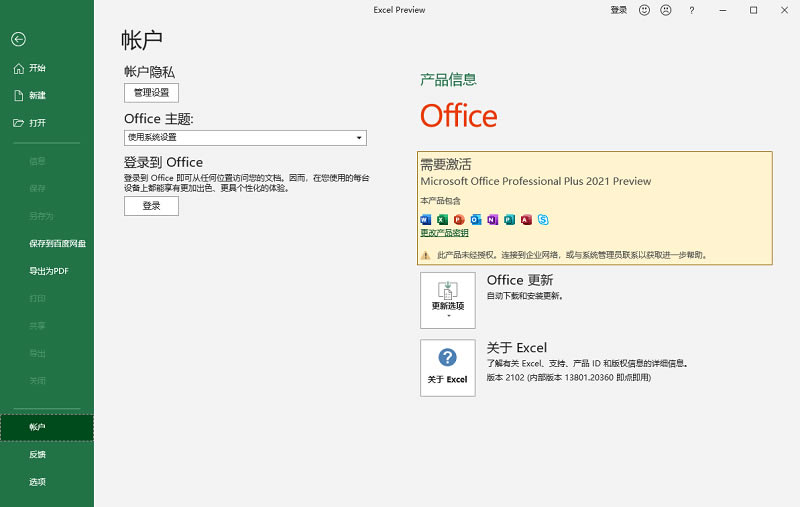
Task: Select the 帐户 sidebar item
Action: click(47, 427)
